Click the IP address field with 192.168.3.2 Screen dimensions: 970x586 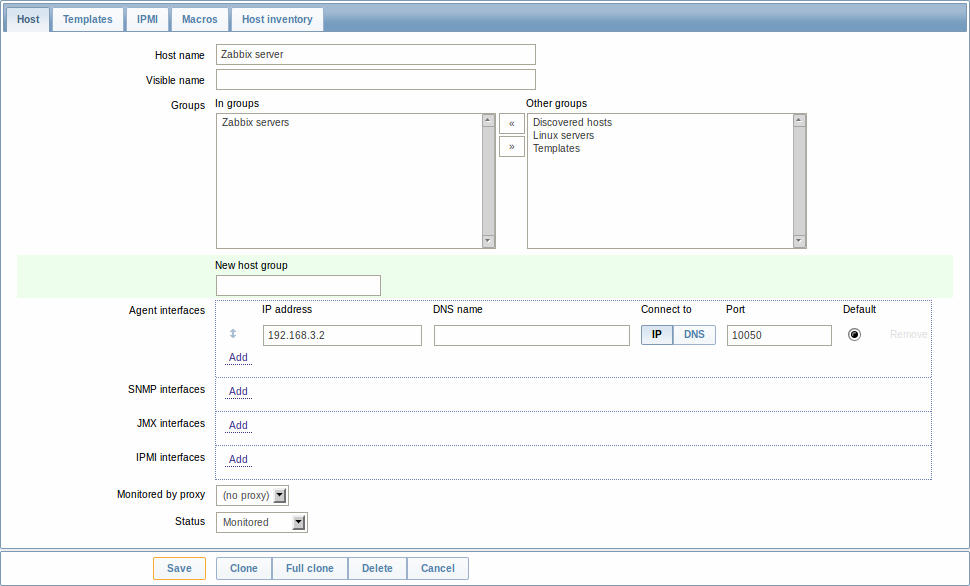click(x=342, y=335)
